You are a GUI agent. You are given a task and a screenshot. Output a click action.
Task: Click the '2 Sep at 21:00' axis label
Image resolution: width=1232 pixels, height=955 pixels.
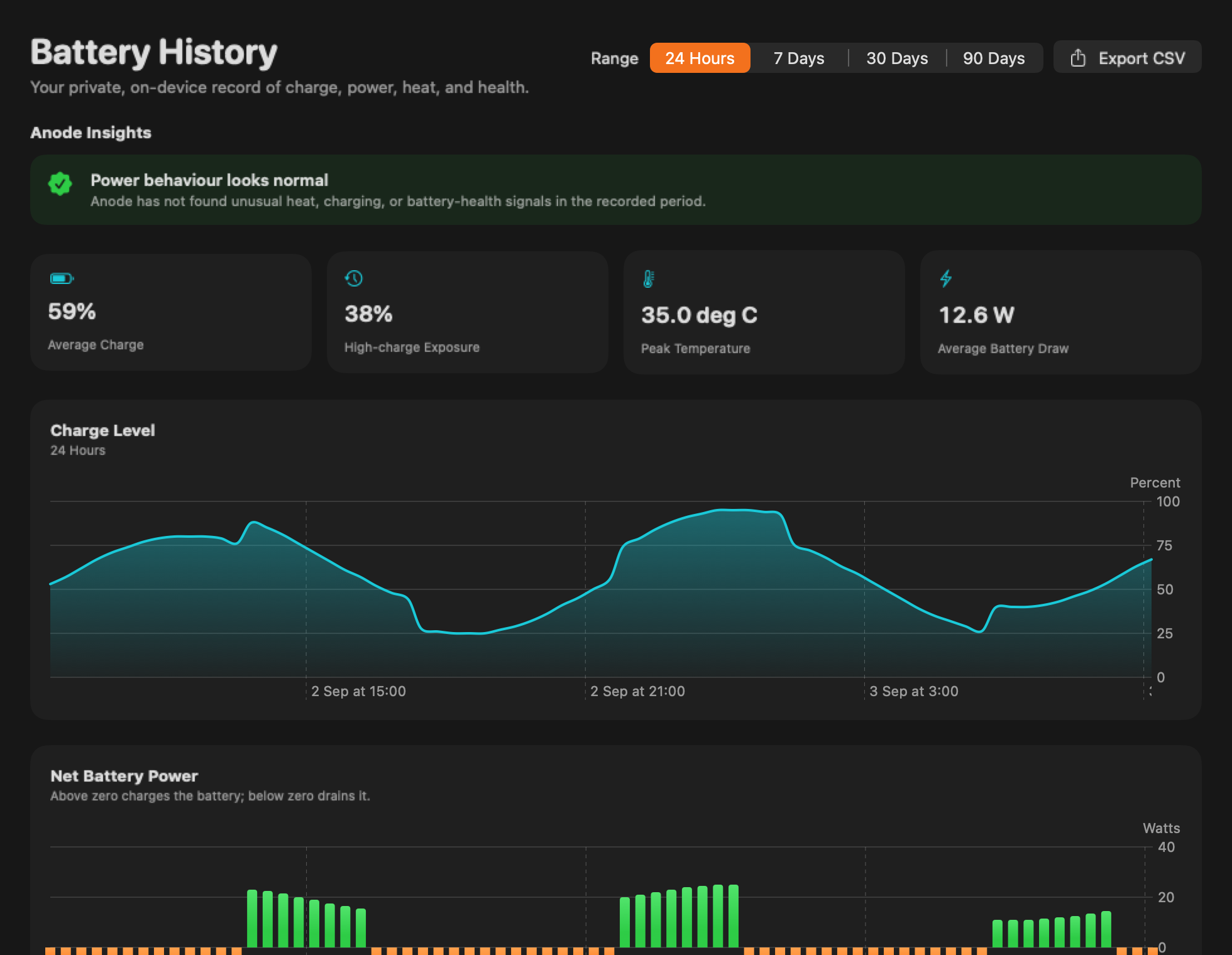(x=637, y=691)
